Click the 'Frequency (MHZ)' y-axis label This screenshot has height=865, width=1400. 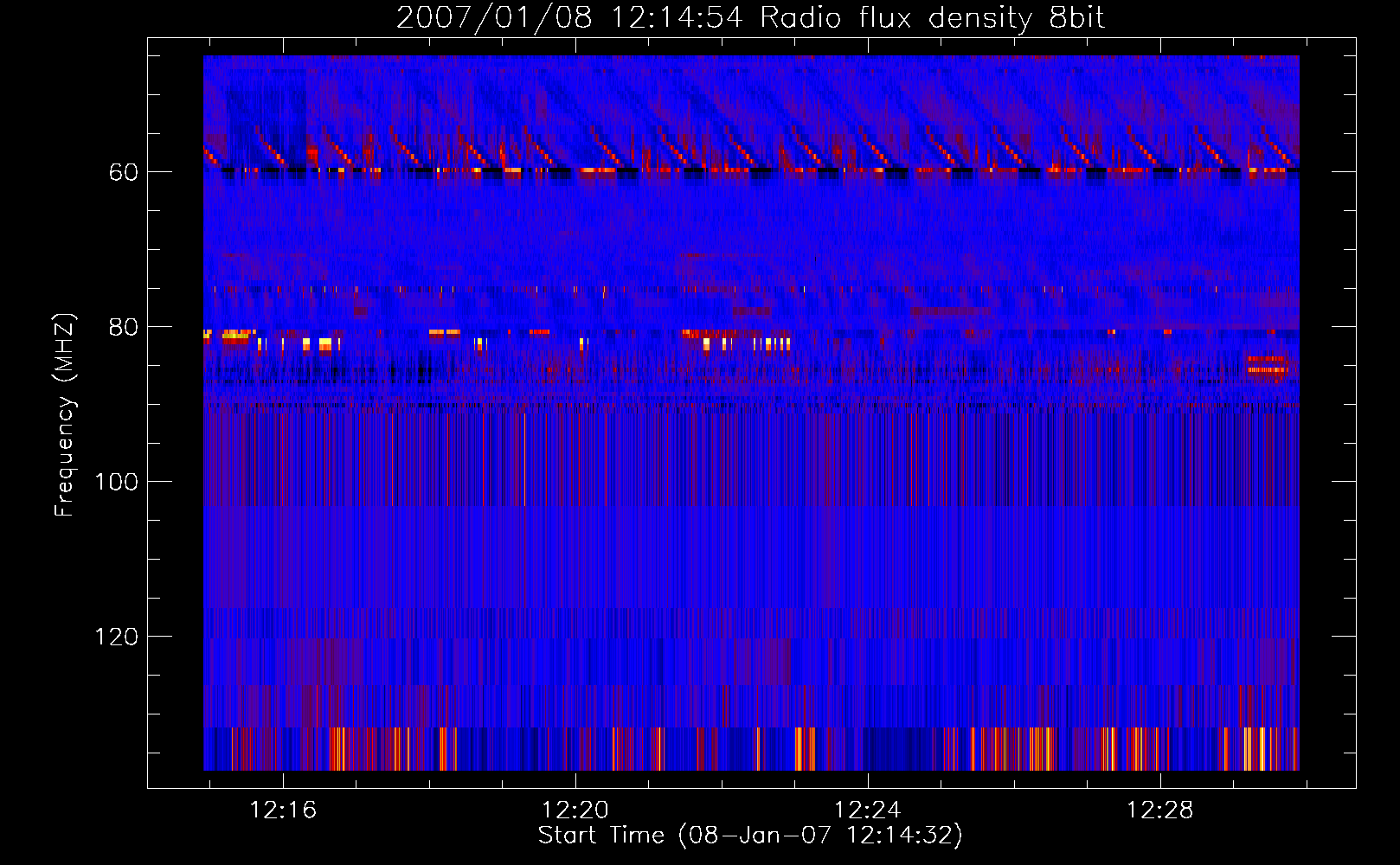point(64,415)
